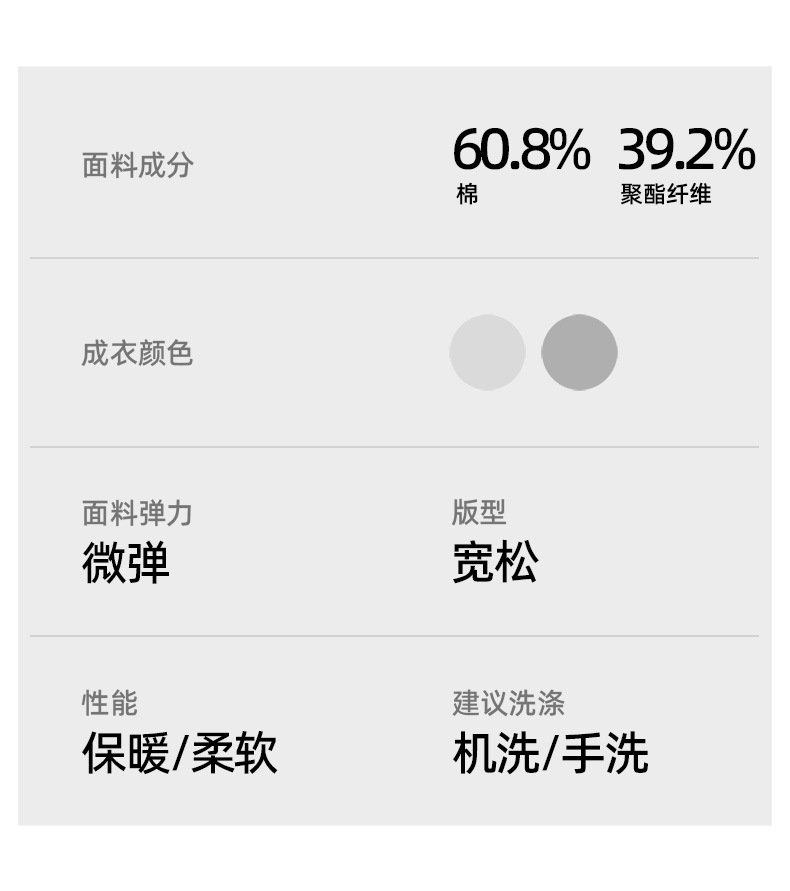790x891 pixels.
Task: Click the 保暖 text
Action: click(126, 753)
